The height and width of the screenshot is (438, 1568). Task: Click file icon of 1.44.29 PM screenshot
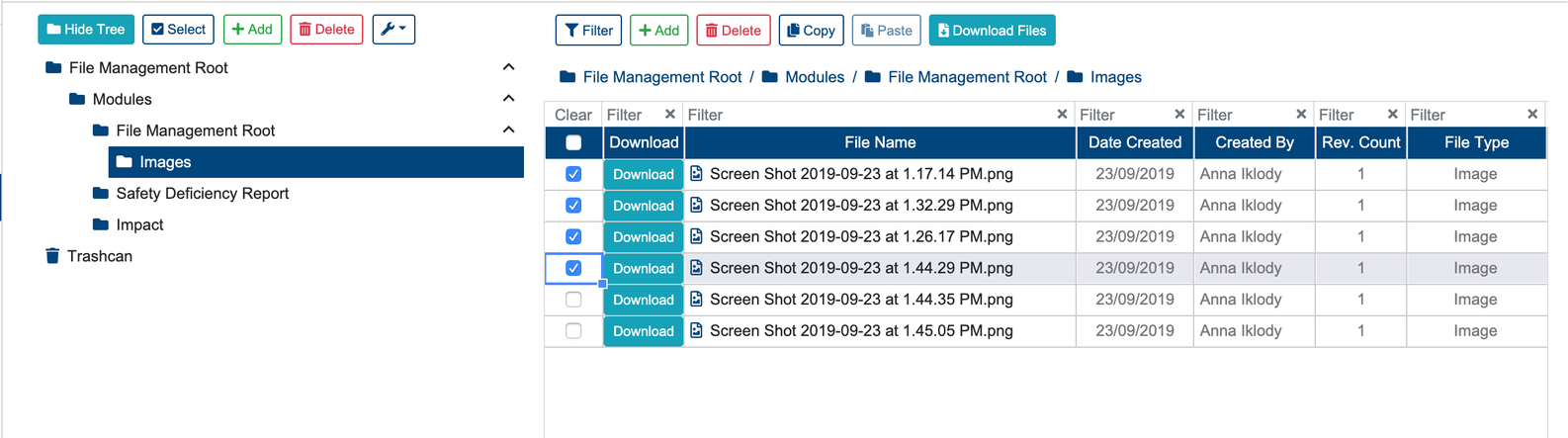(x=696, y=268)
